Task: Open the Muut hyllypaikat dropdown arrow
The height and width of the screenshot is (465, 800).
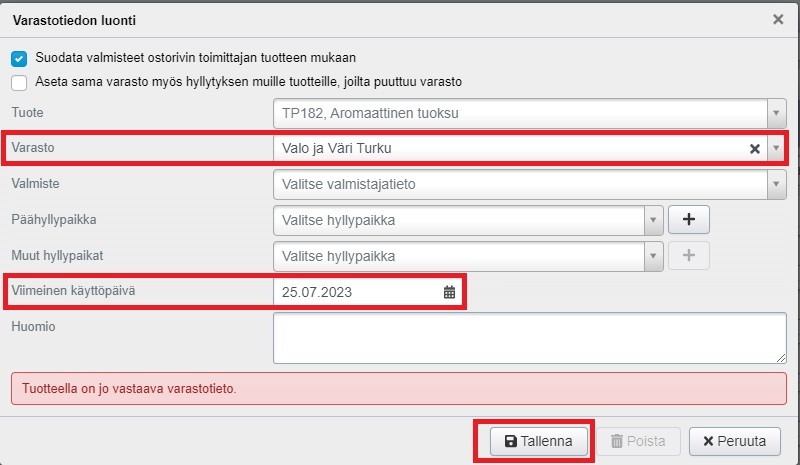Action: click(653, 256)
